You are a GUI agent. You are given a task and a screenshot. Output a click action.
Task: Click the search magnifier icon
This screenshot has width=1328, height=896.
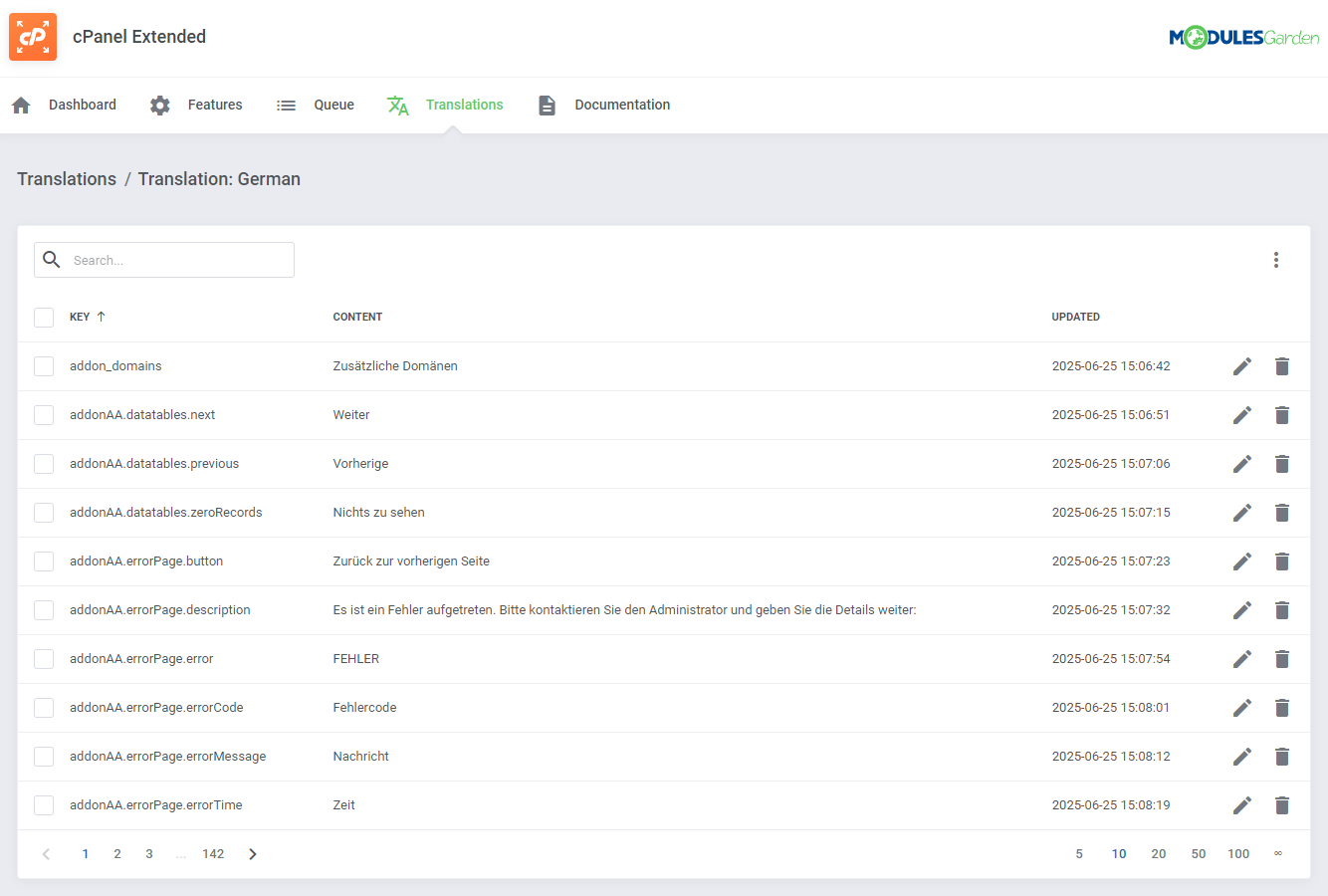(51, 259)
